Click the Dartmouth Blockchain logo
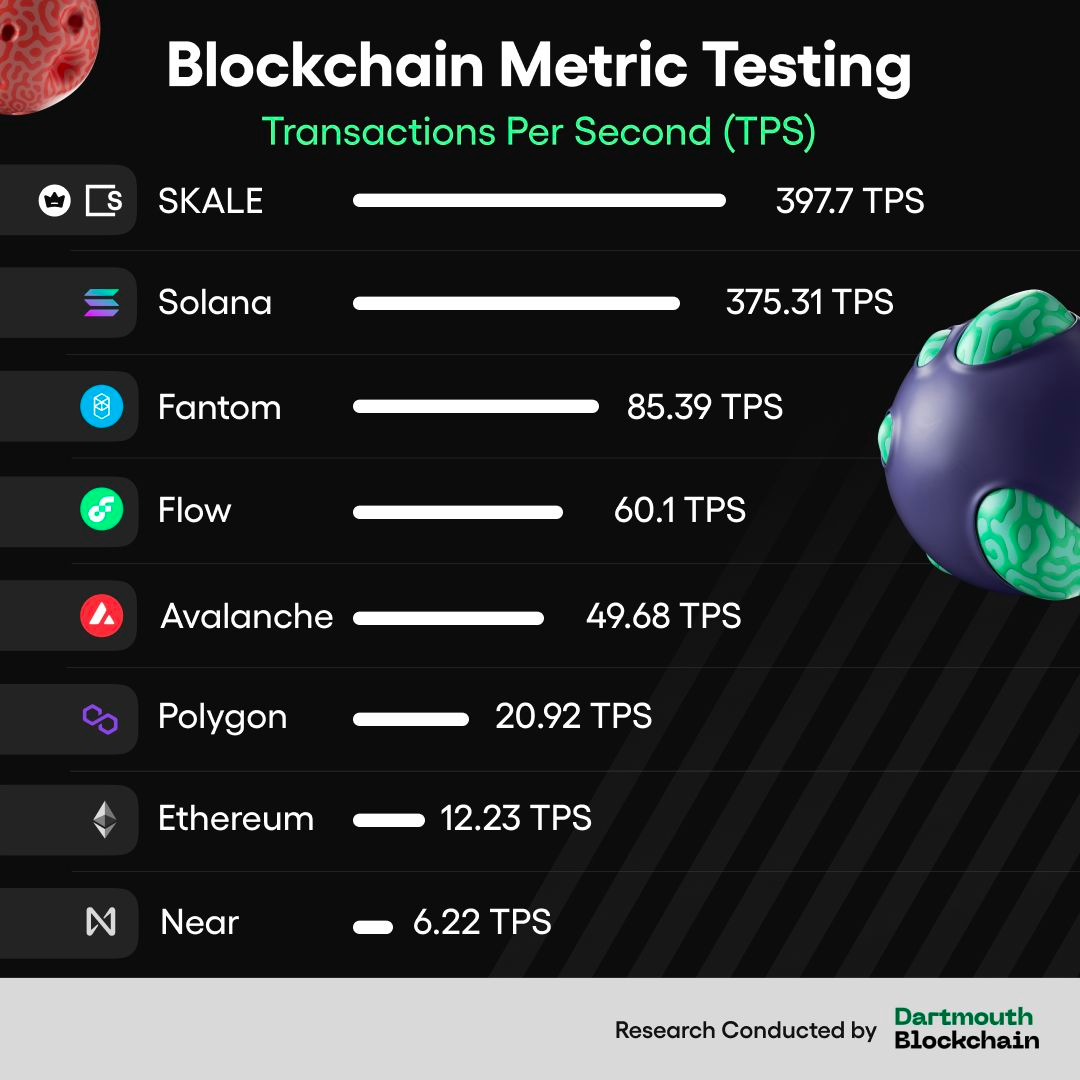The height and width of the screenshot is (1080, 1080). coord(966,1028)
